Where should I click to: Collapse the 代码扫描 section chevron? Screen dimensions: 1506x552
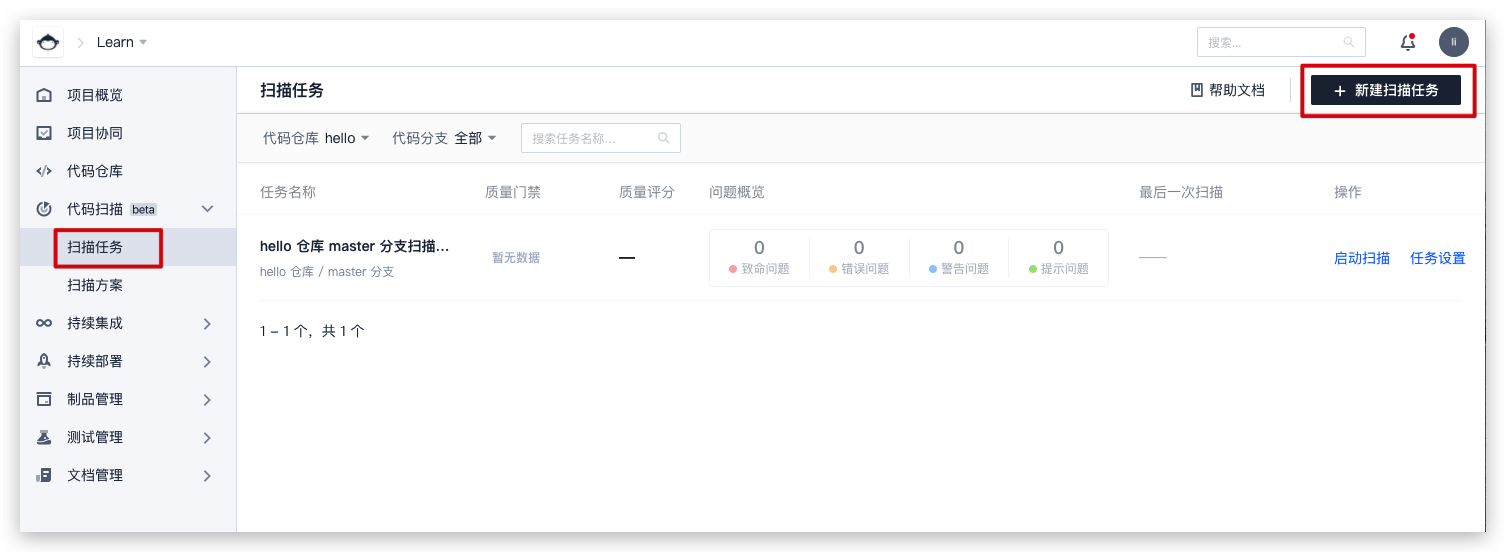pyautogui.click(x=208, y=209)
